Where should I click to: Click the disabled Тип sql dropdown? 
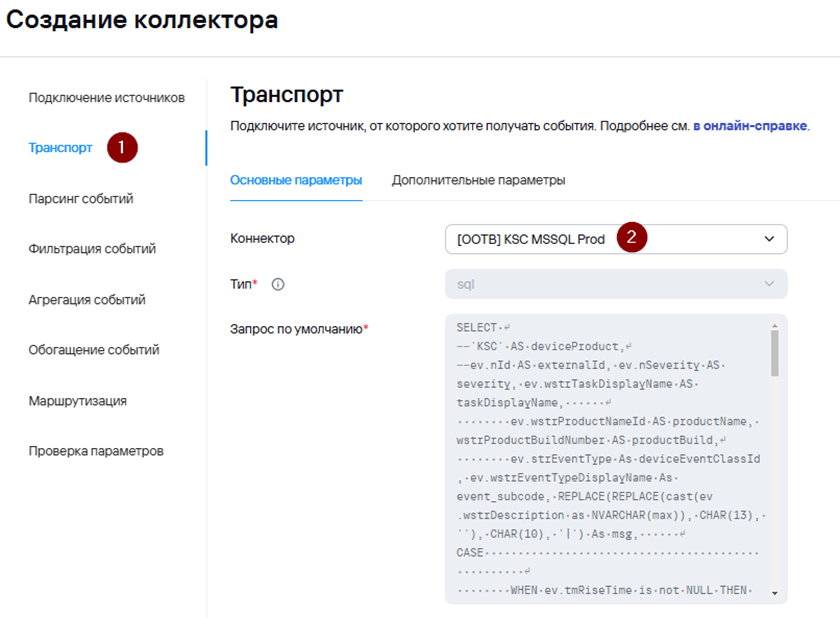616,284
